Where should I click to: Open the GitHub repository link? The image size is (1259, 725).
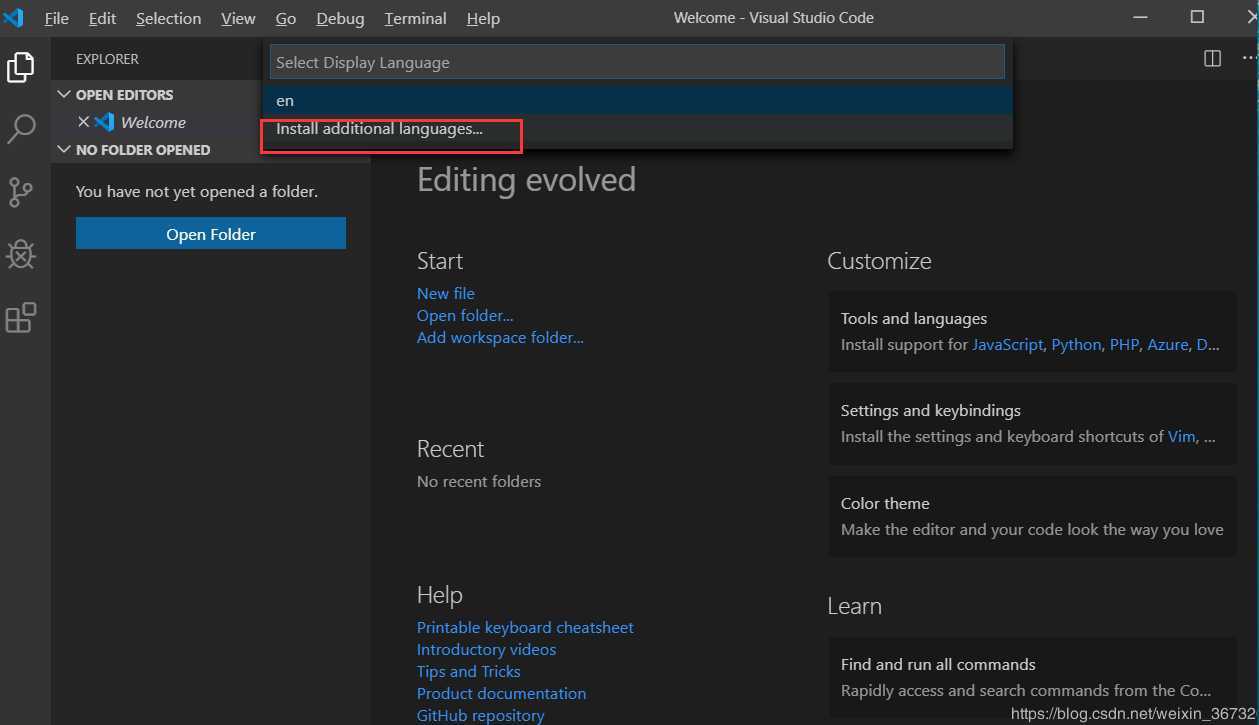click(x=480, y=715)
